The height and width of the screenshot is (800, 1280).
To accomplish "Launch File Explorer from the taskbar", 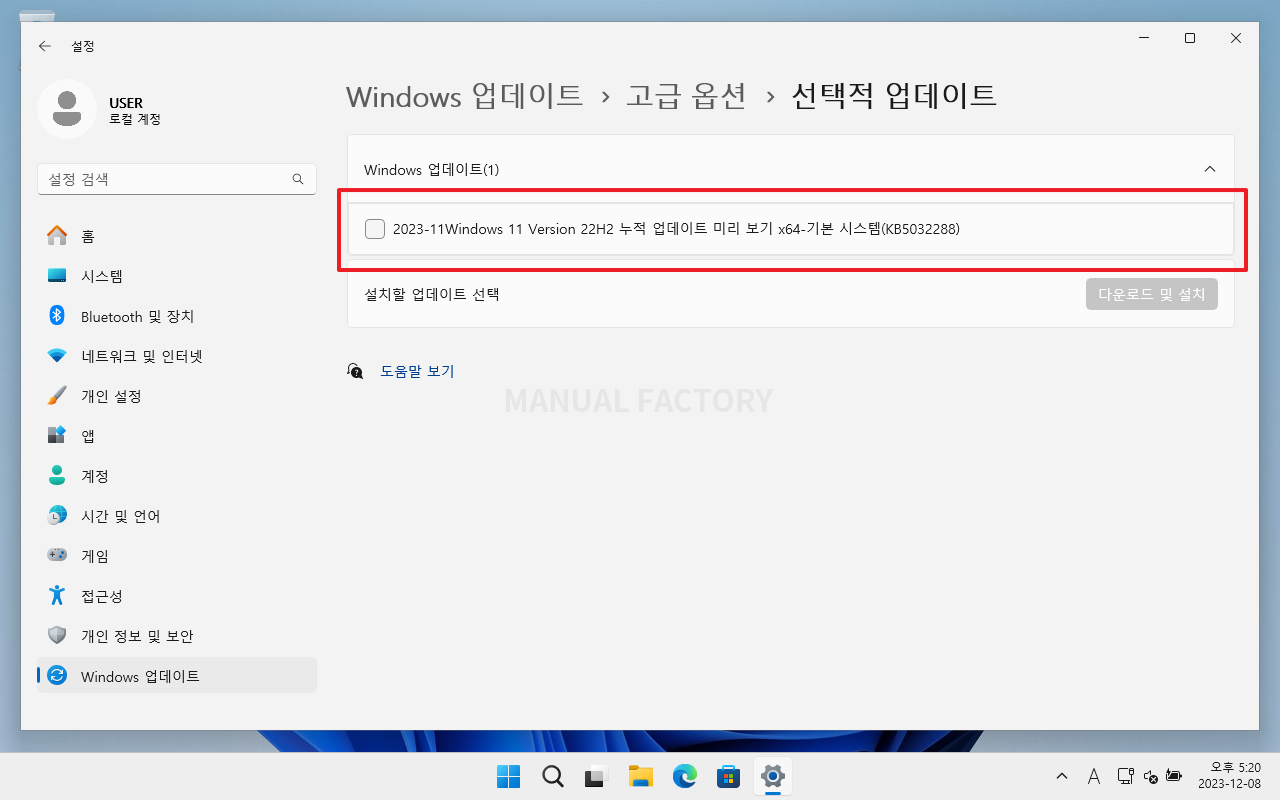I will click(640, 776).
